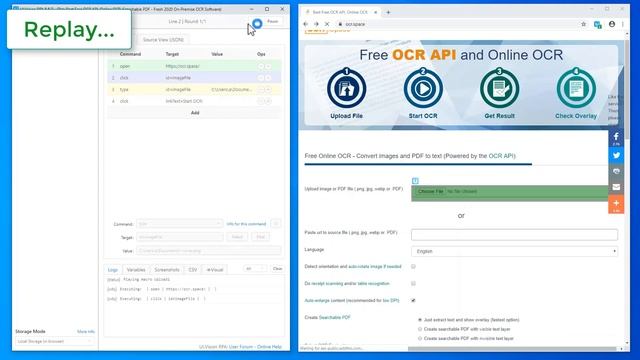Click Add to append a new command

195,113
